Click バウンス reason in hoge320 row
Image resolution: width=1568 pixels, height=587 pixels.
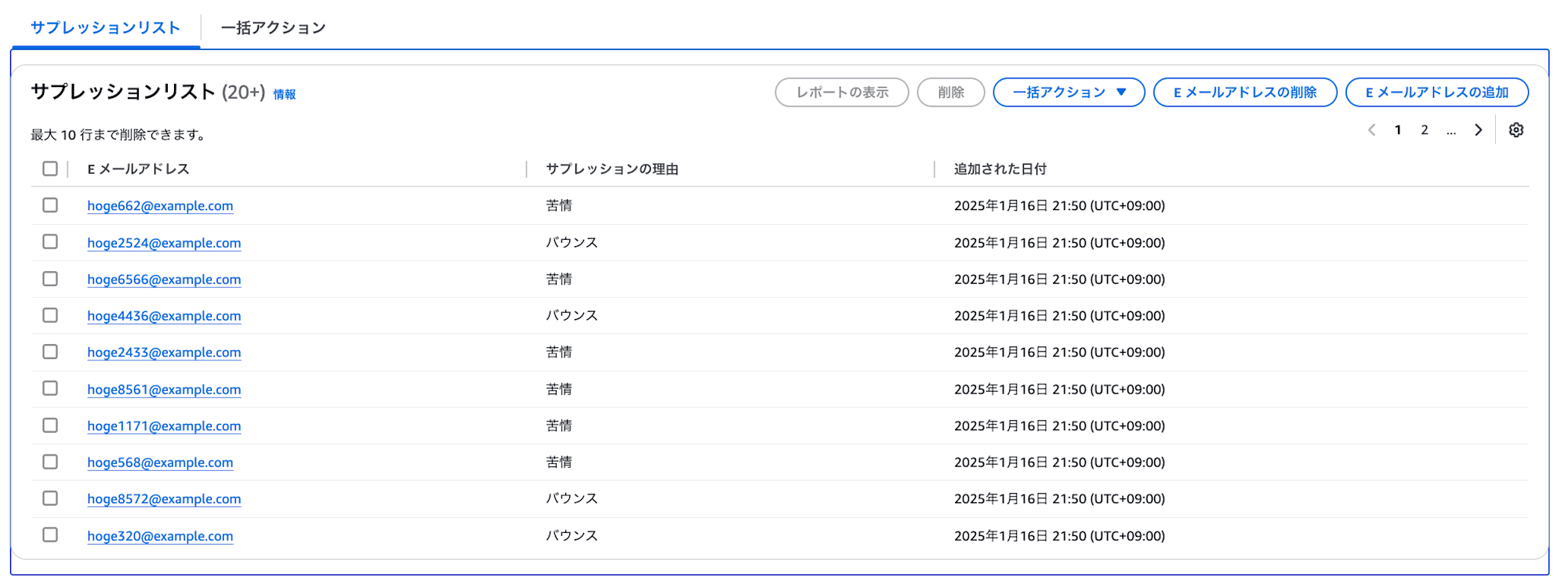click(x=572, y=535)
